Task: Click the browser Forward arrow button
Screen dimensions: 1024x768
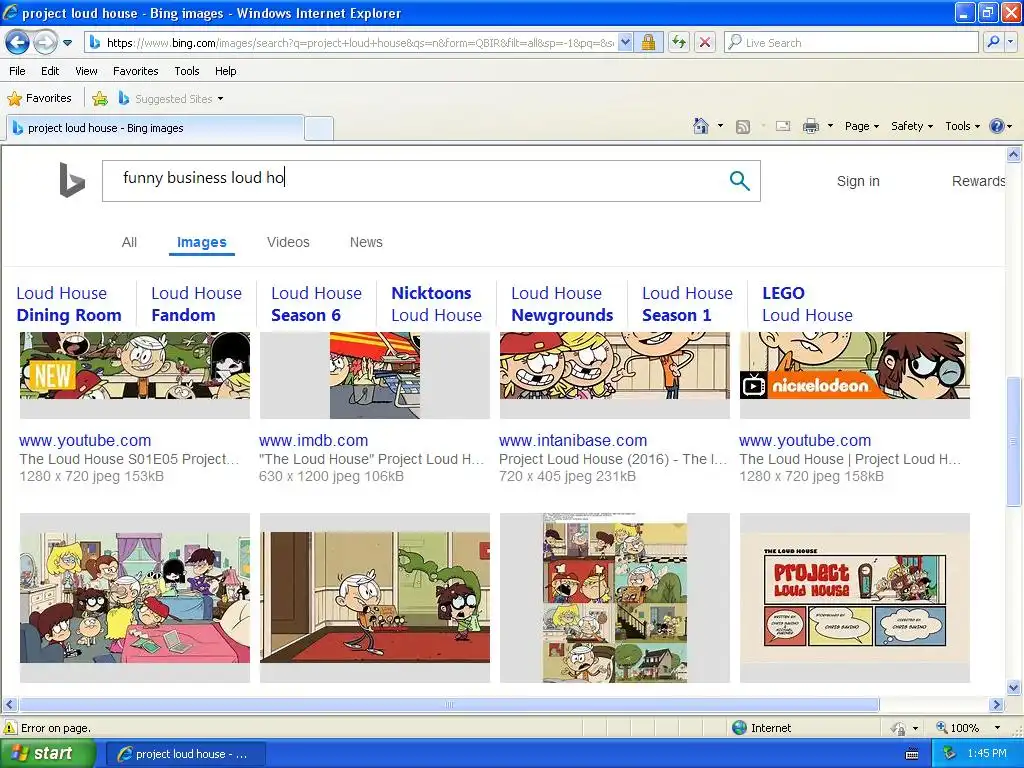Action: coord(45,43)
